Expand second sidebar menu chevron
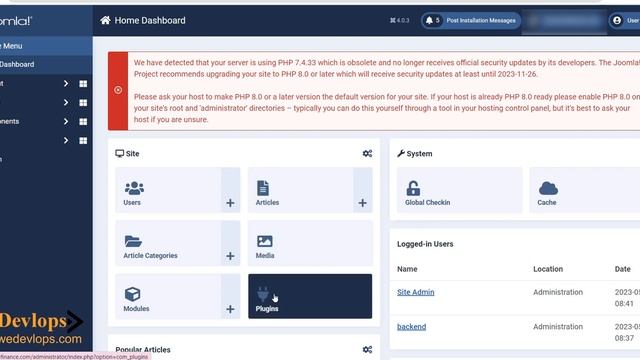 (x=66, y=102)
